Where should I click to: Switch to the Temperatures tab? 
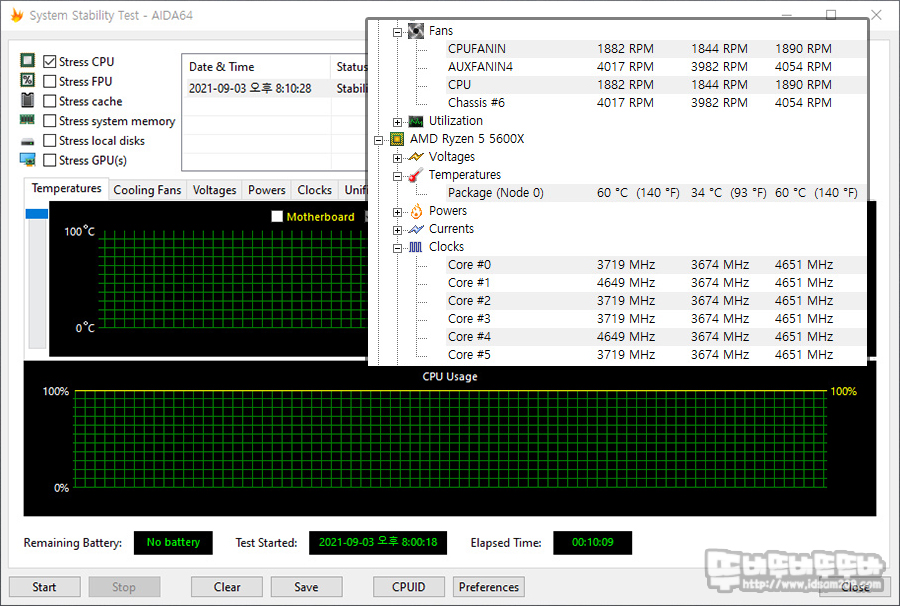click(67, 188)
